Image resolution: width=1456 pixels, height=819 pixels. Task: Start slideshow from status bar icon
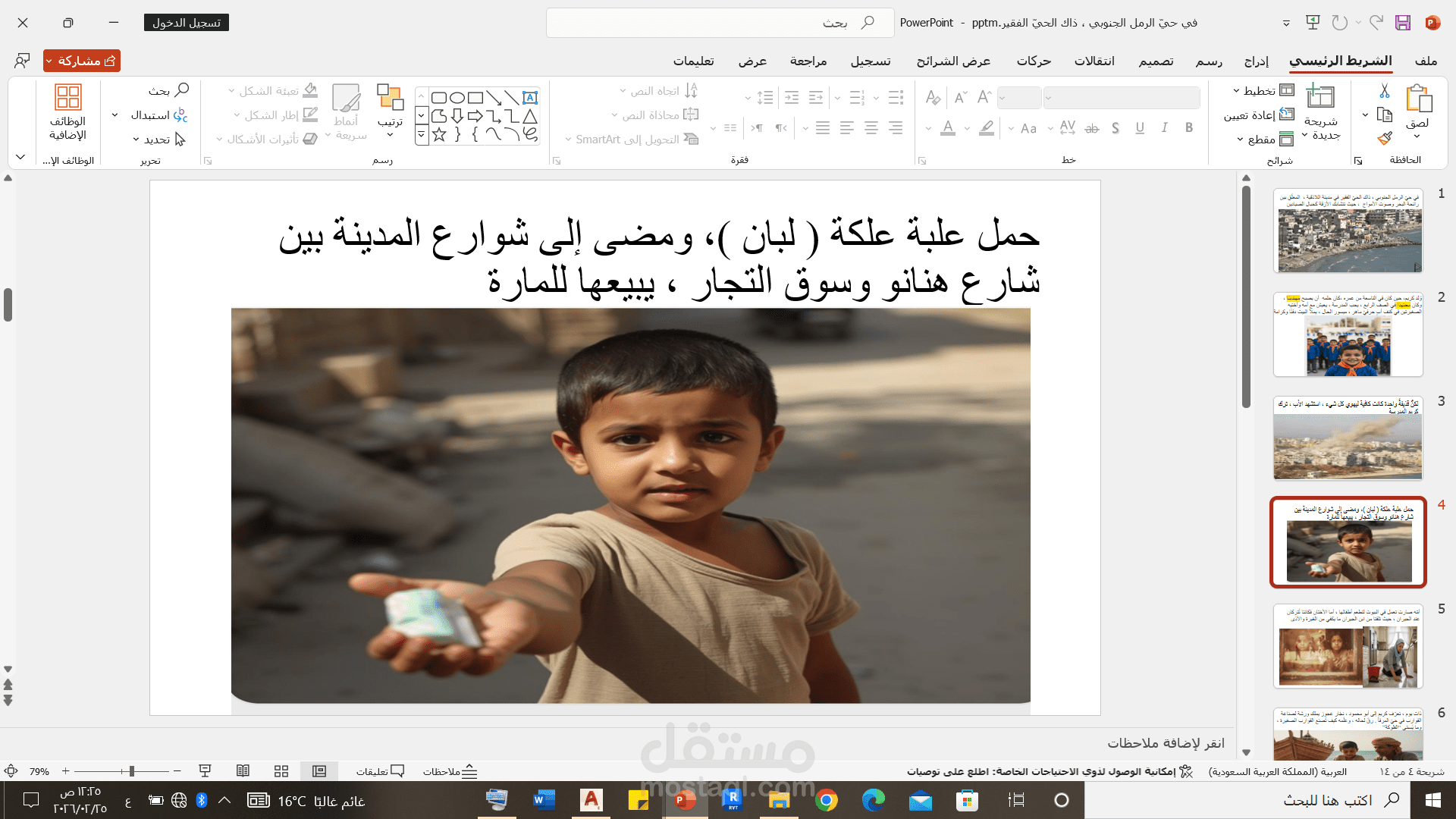205,771
